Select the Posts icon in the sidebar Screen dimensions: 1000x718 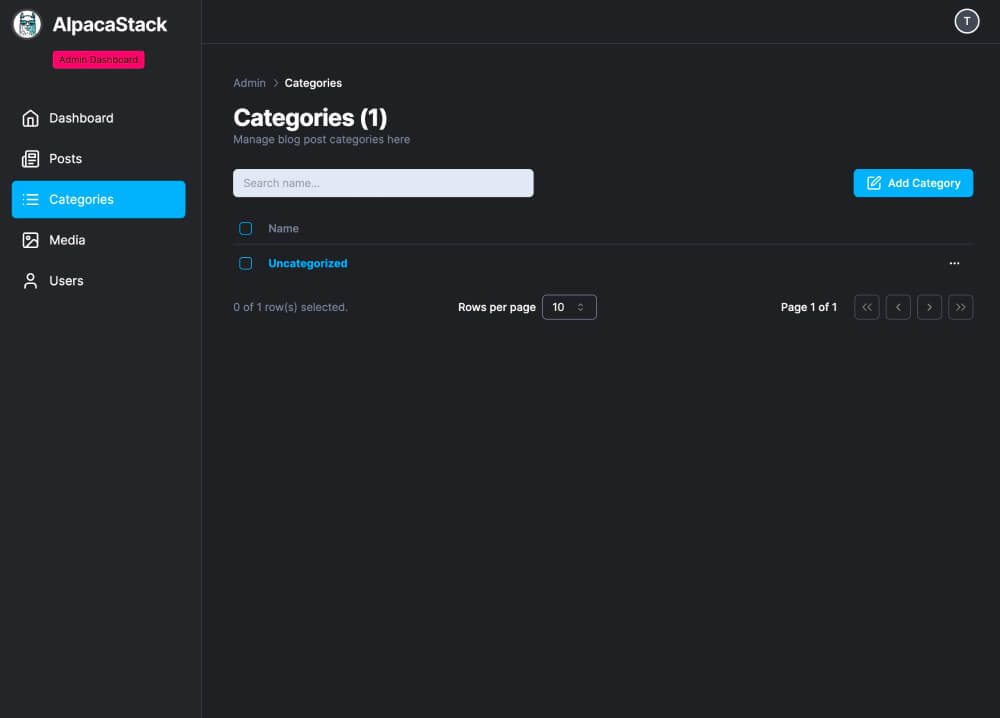click(31, 158)
